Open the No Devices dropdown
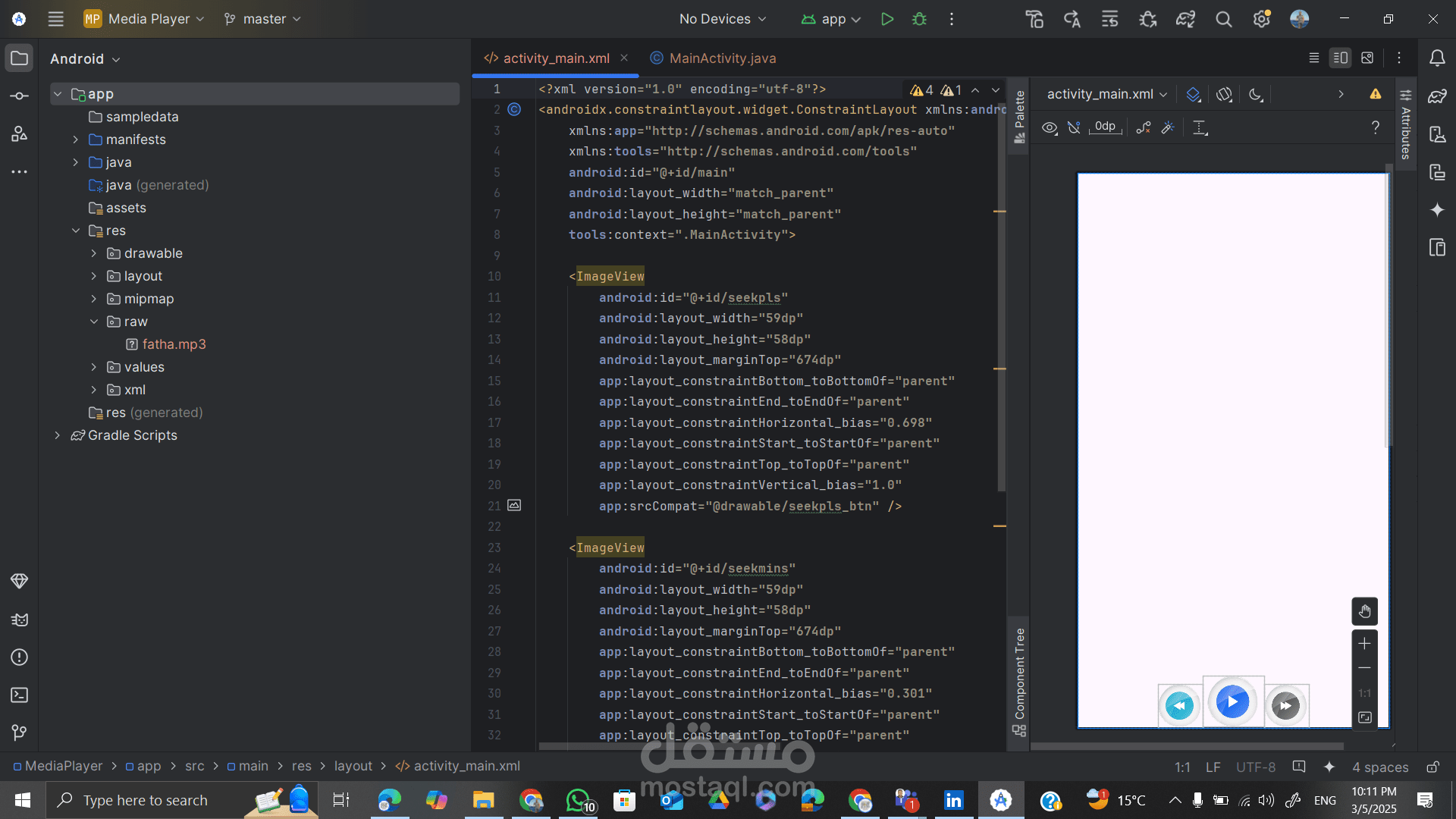This screenshot has height=819, width=1456. tap(722, 19)
